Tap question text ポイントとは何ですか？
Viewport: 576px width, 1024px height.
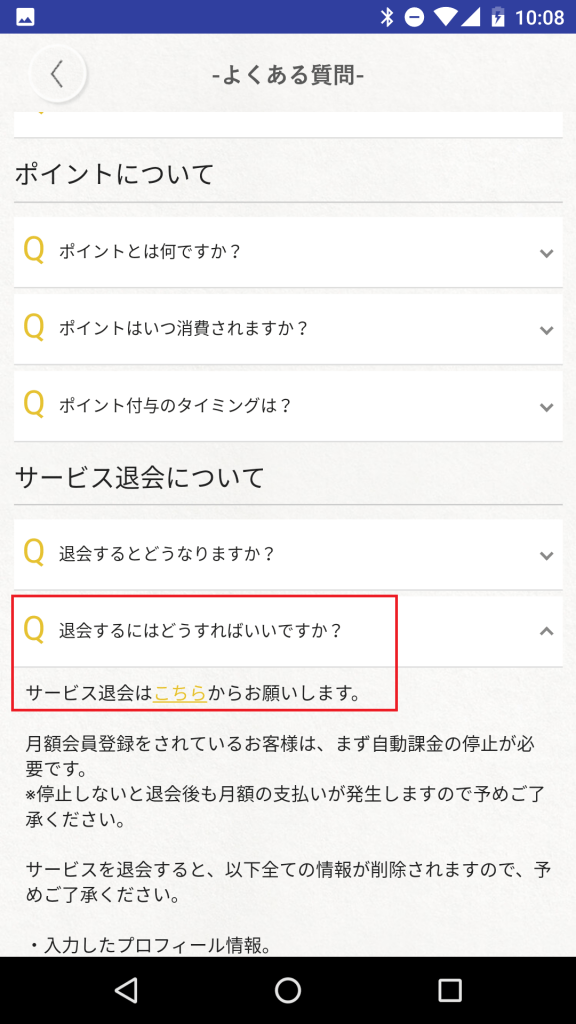click(150, 251)
